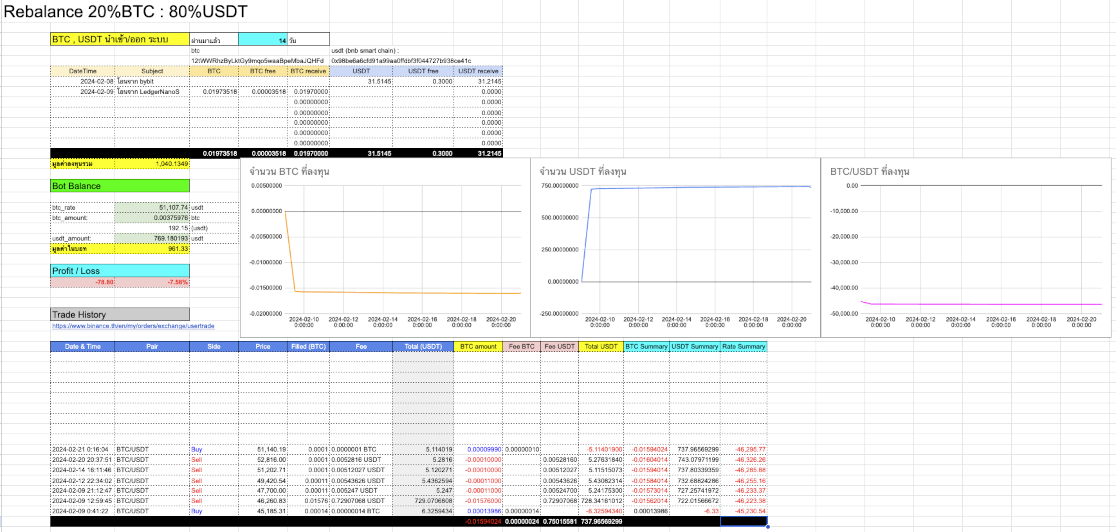Click the BTC wallet address cell

257,61
